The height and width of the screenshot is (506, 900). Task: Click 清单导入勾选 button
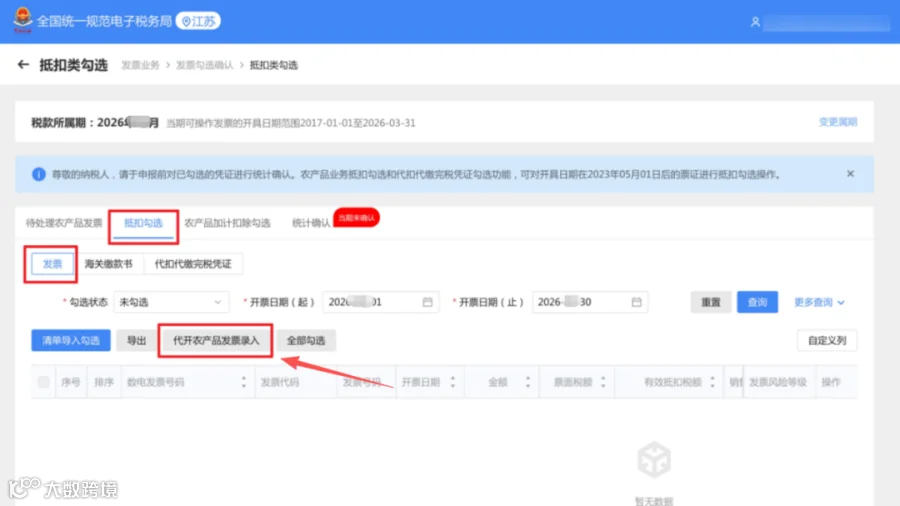click(x=71, y=340)
